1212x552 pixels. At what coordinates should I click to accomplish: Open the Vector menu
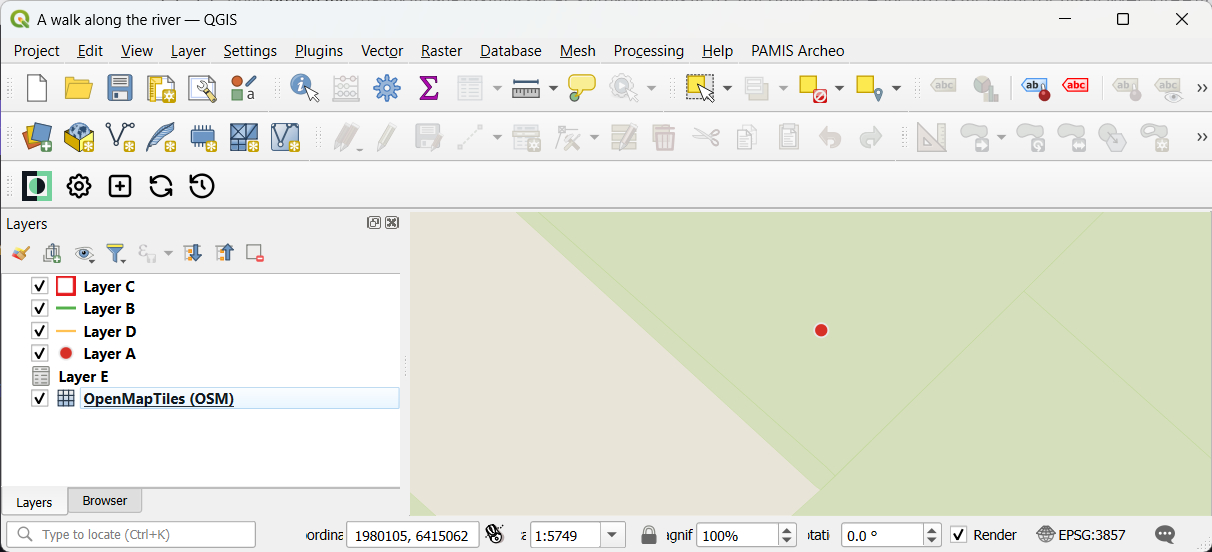pyautogui.click(x=382, y=50)
